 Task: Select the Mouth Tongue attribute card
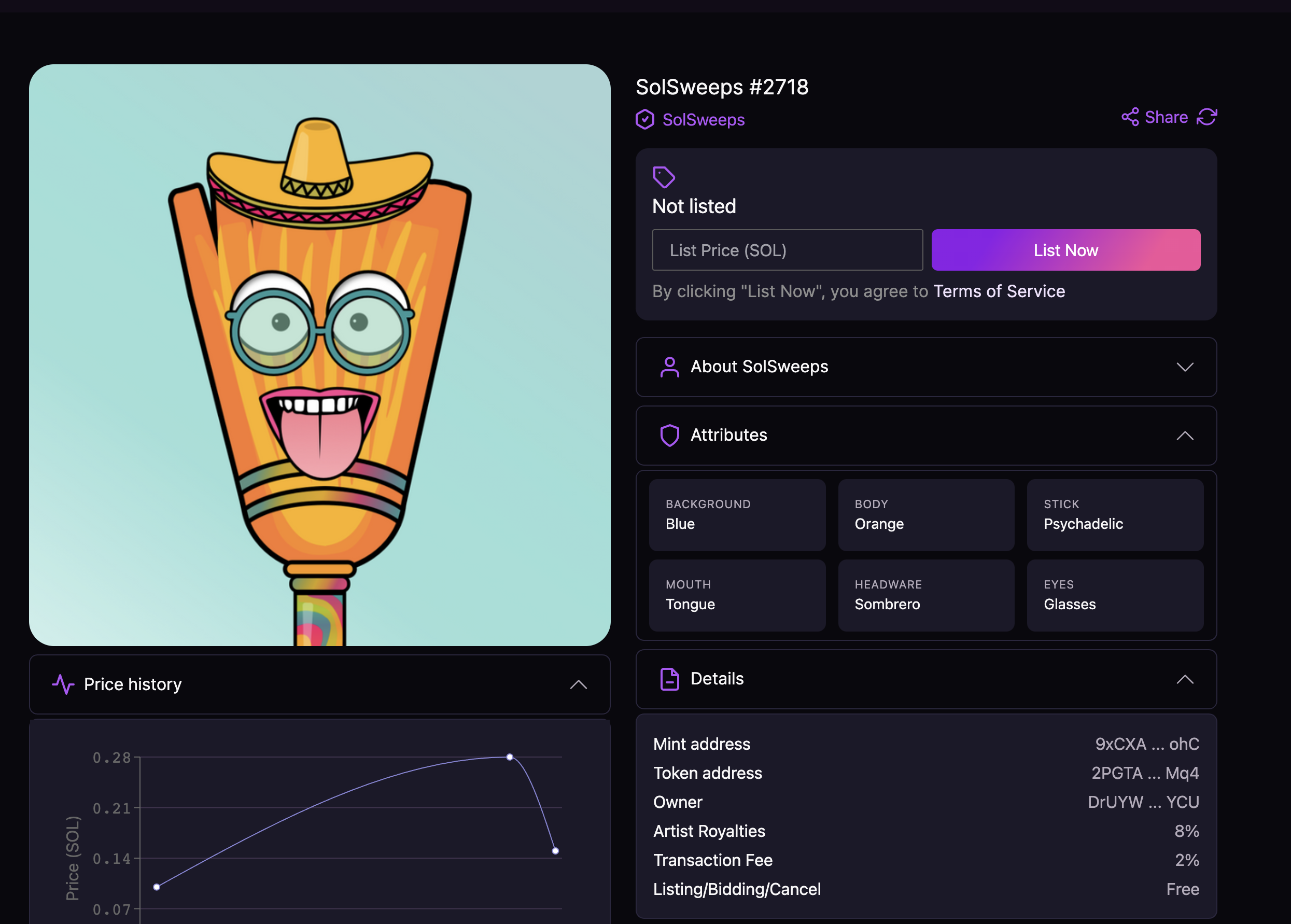pyautogui.click(x=737, y=595)
